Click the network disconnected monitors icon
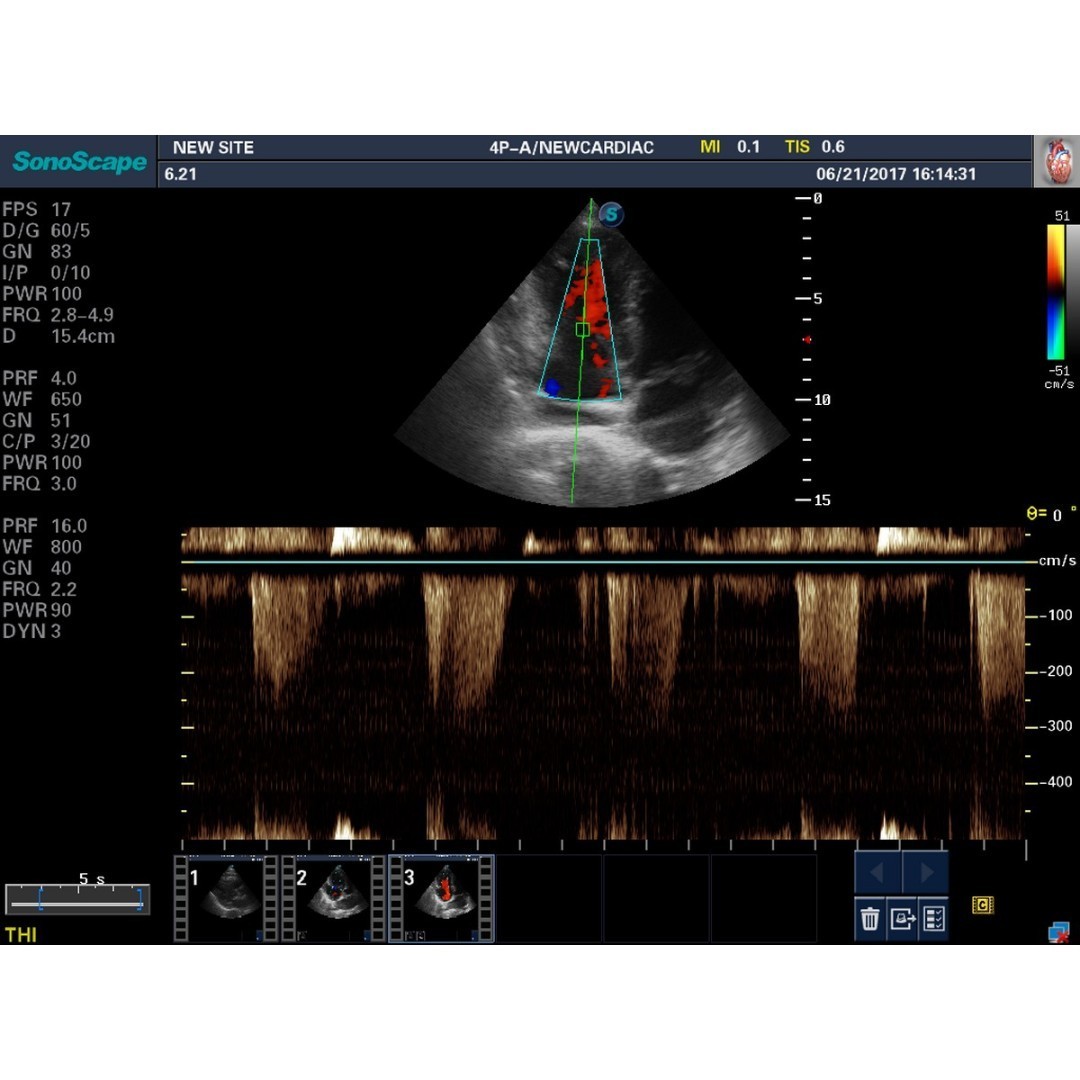The image size is (1080, 1080). tap(1059, 933)
